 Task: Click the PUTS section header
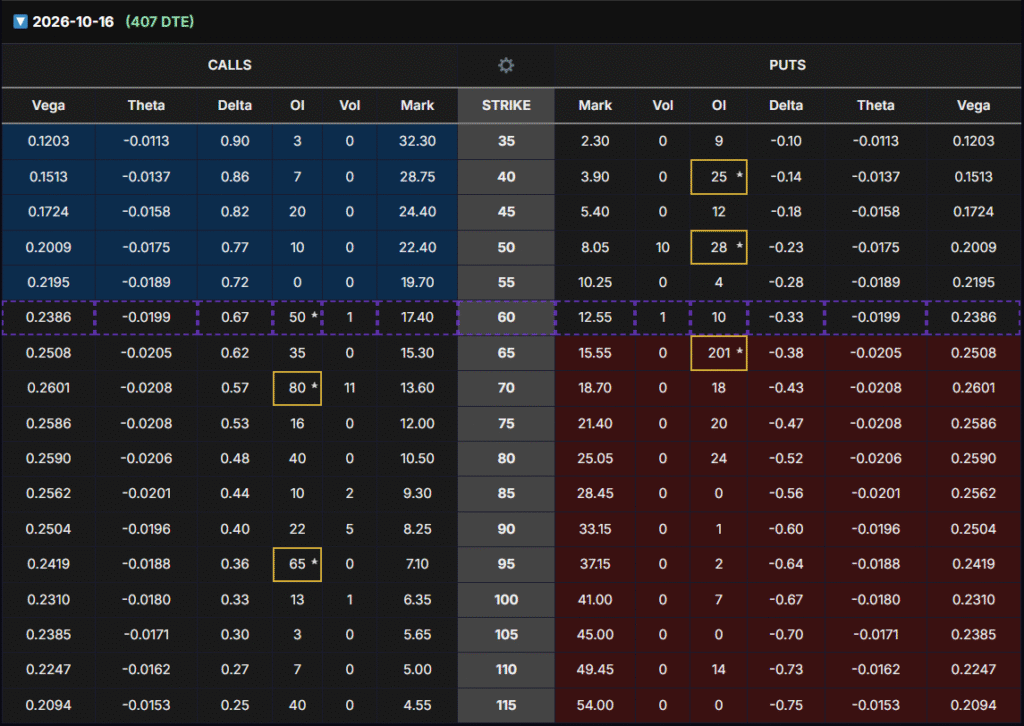789,65
